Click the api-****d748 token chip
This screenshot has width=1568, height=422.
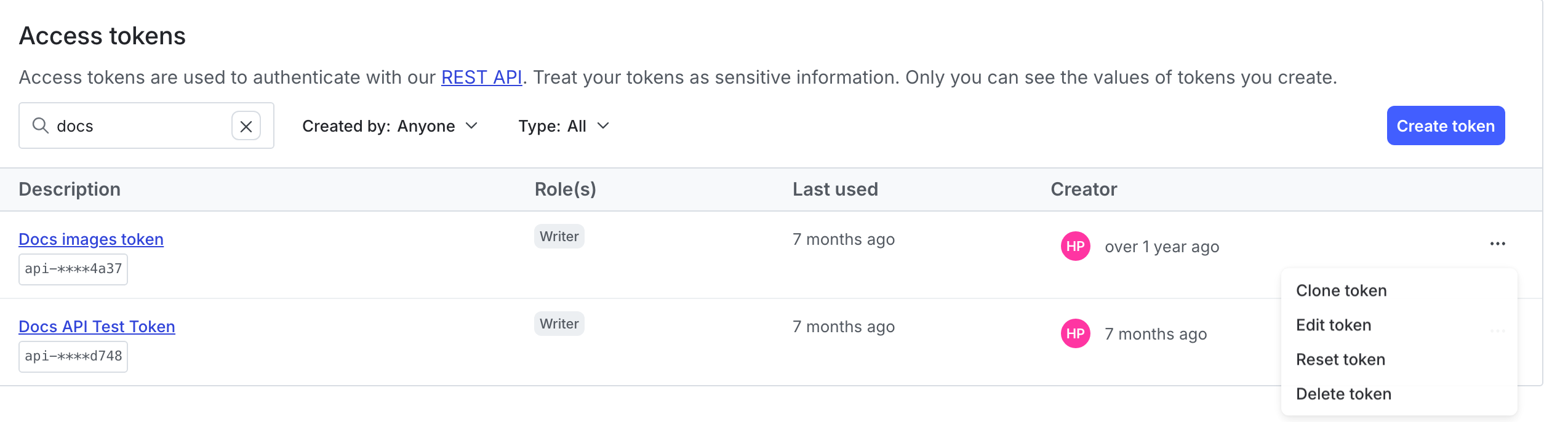[x=73, y=356]
